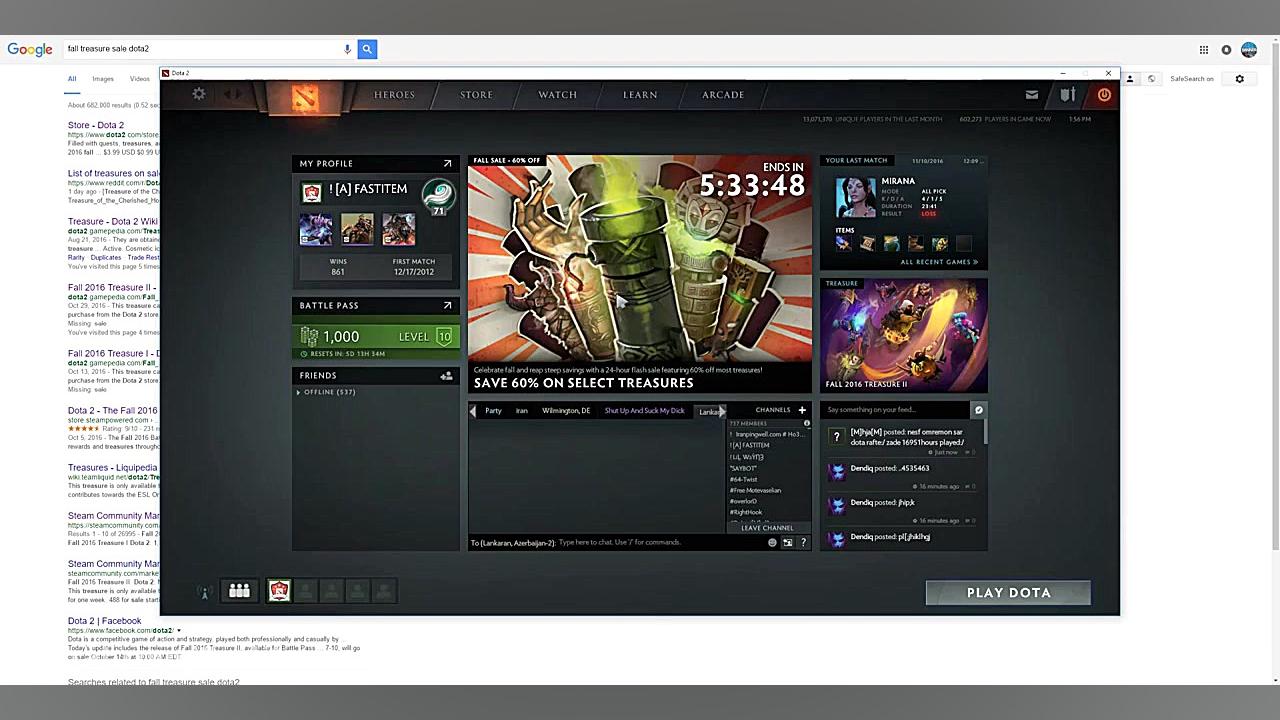Click the Dota 2 logo home button
This screenshot has width=1280, height=720.
coord(304,97)
